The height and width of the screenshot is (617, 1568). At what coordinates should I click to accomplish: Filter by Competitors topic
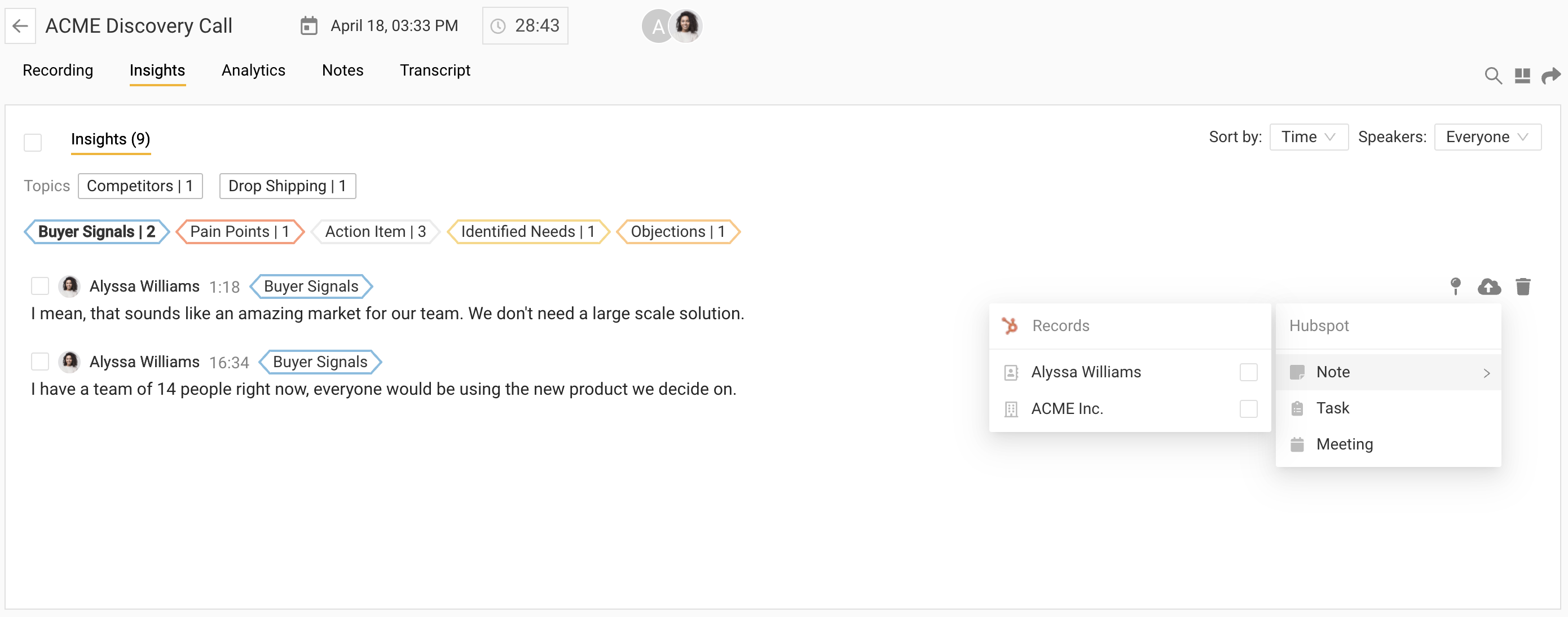point(140,186)
